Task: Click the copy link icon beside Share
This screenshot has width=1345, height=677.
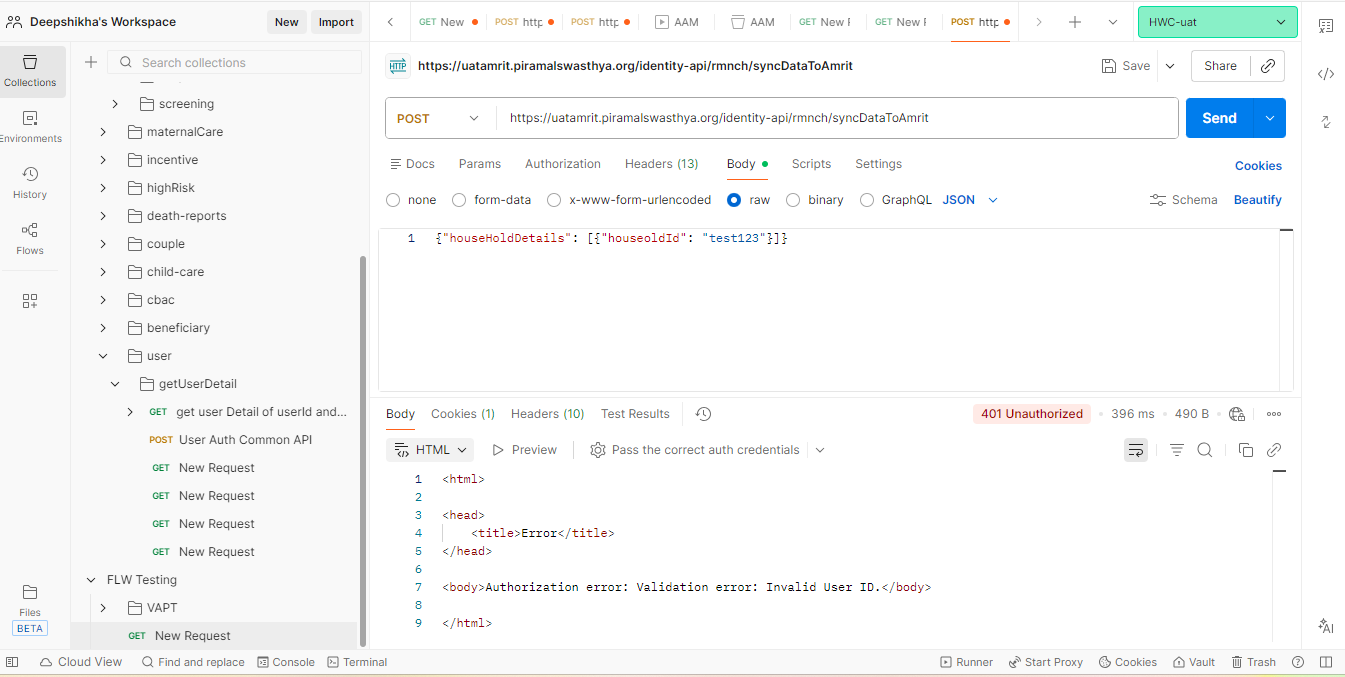Action: (x=1267, y=66)
